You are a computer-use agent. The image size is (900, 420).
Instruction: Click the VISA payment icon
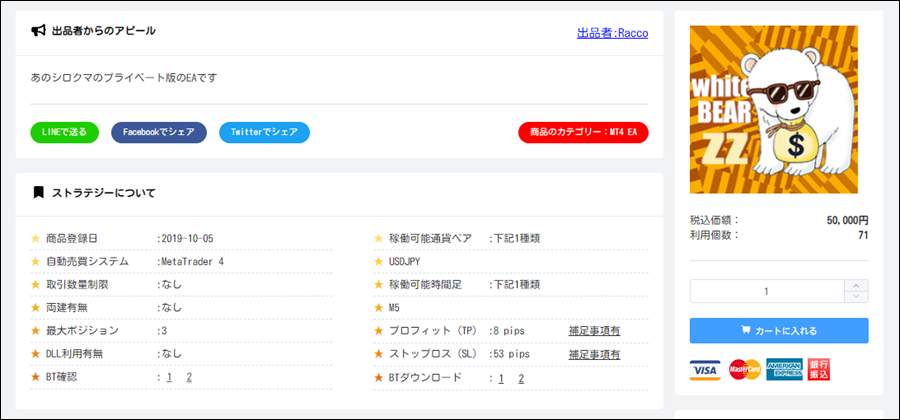click(x=705, y=370)
